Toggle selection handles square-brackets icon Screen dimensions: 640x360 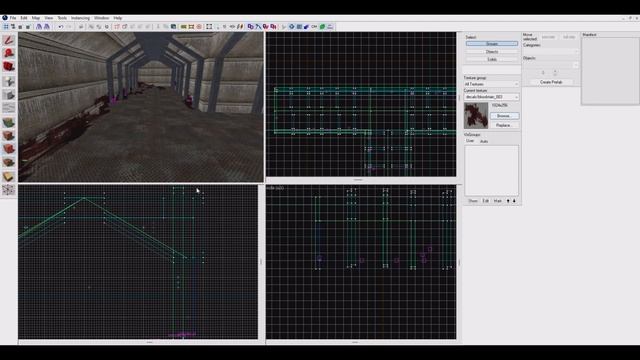(209, 27)
